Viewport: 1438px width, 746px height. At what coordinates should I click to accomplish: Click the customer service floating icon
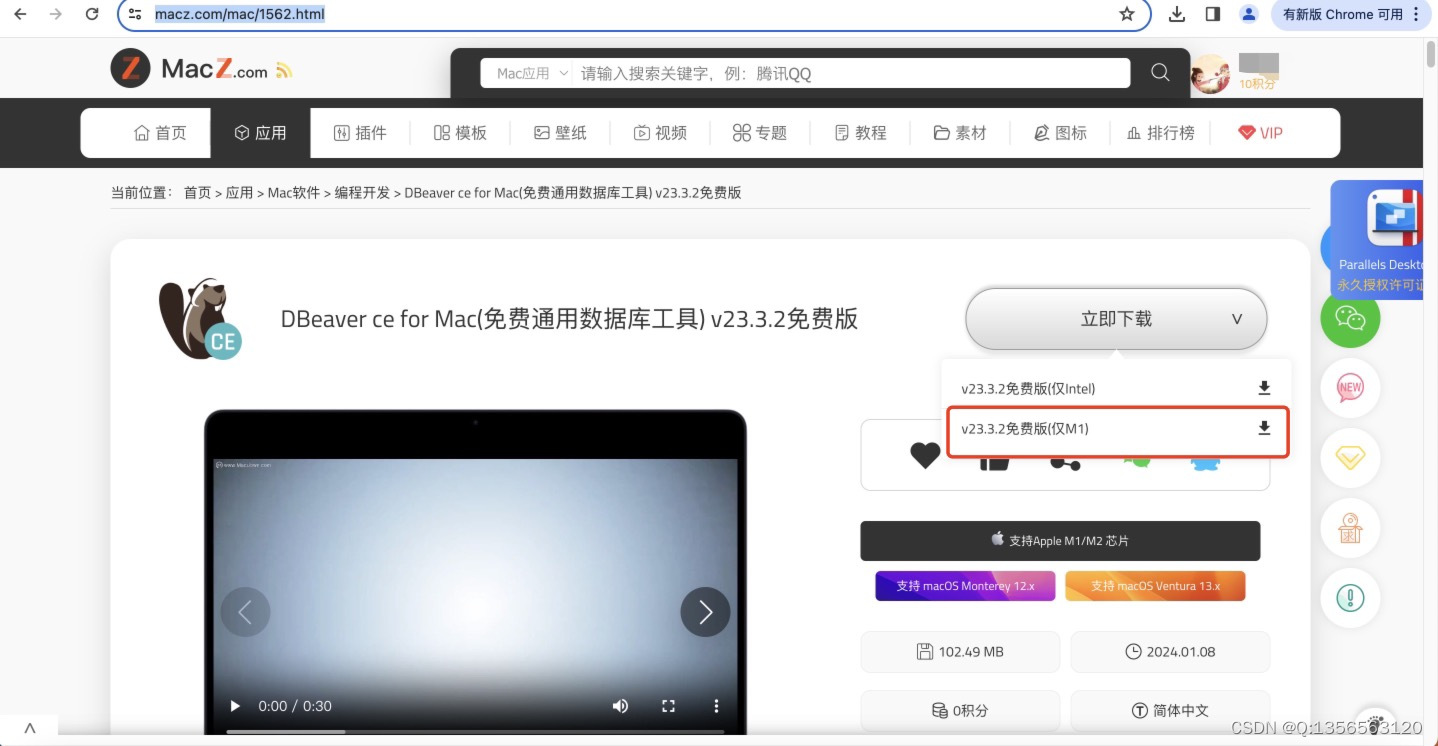point(1350,528)
